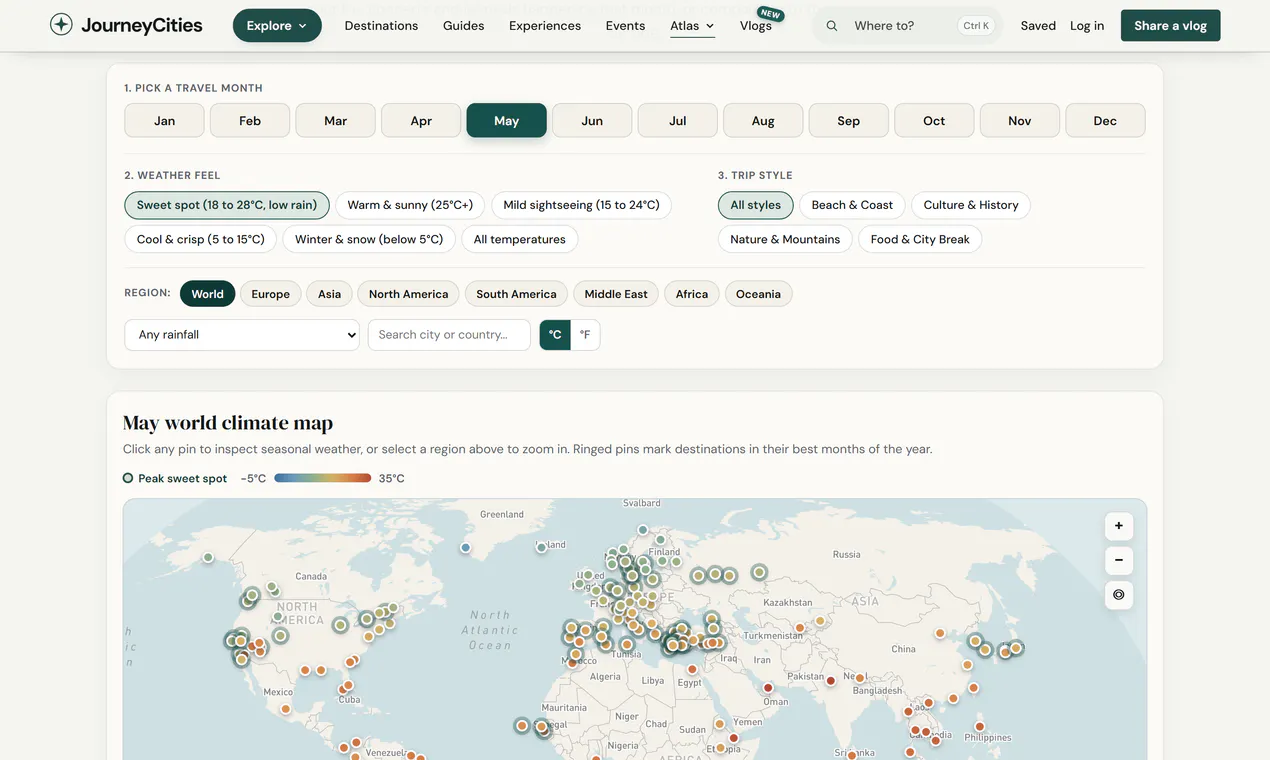Filter region to Asia

tap(330, 294)
